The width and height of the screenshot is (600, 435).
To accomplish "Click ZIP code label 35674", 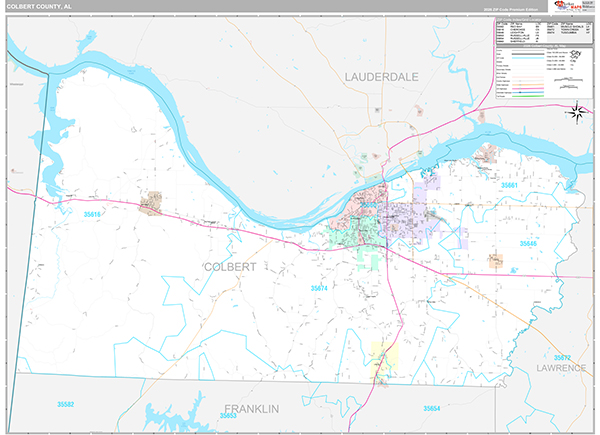I will 319,288.
